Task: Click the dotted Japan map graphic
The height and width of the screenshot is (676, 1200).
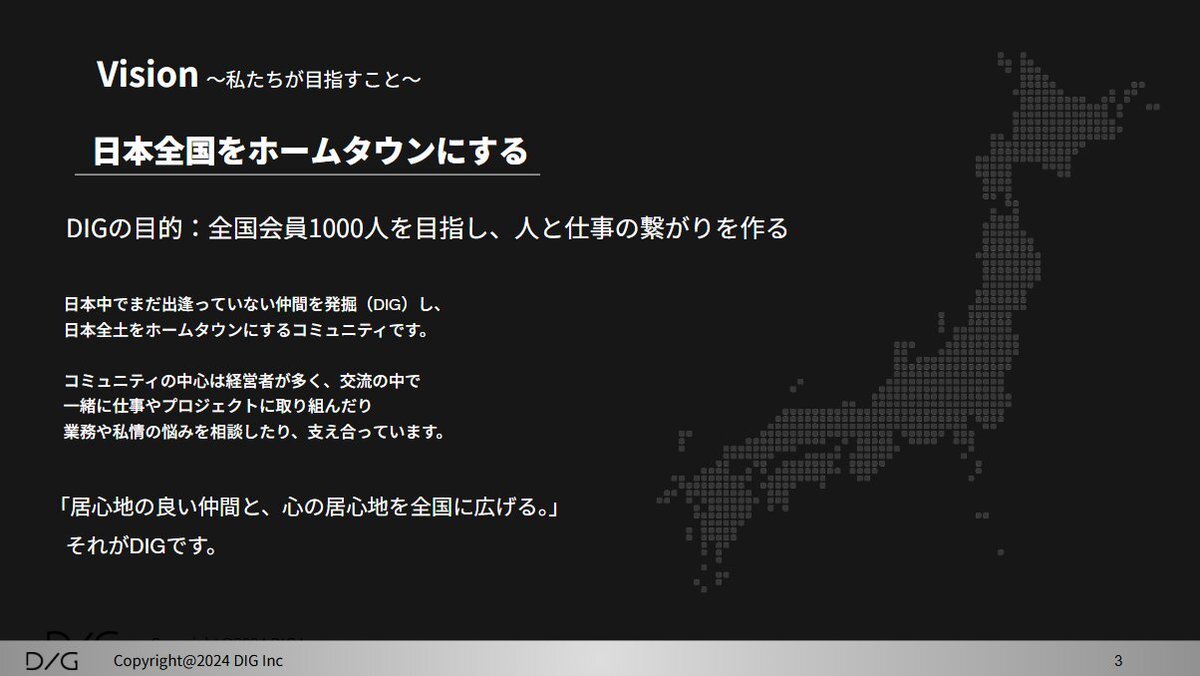Action: 908,320
